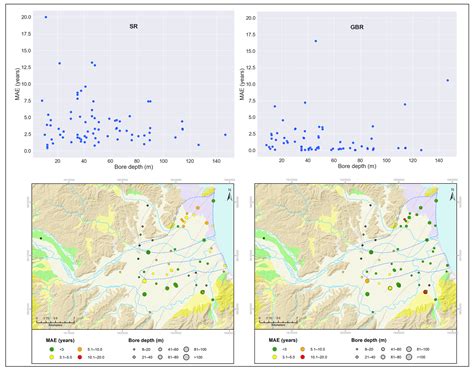Click the GBR chart title
This screenshot has height=372, width=474.
pos(357,27)
